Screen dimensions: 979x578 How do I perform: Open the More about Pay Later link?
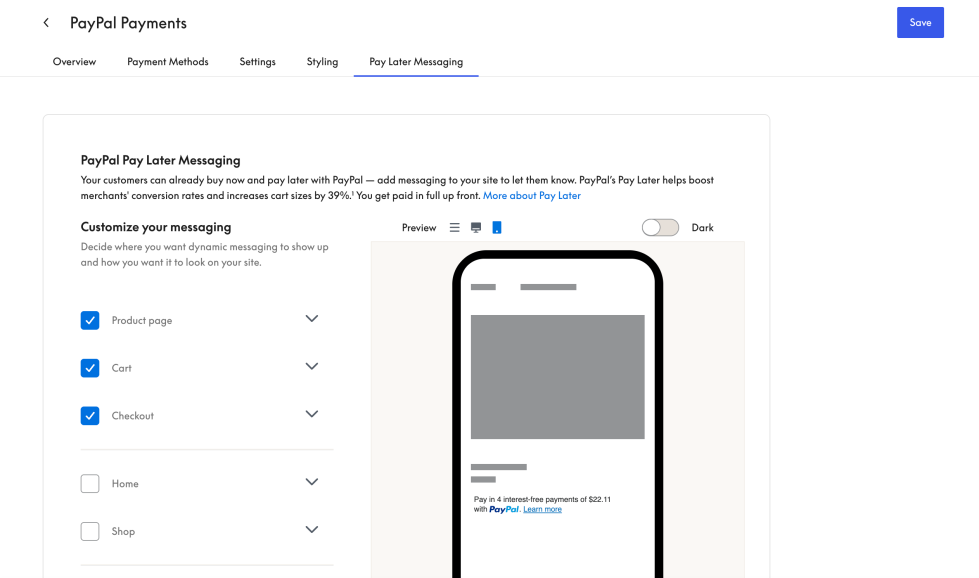click(x=532, y=195)
